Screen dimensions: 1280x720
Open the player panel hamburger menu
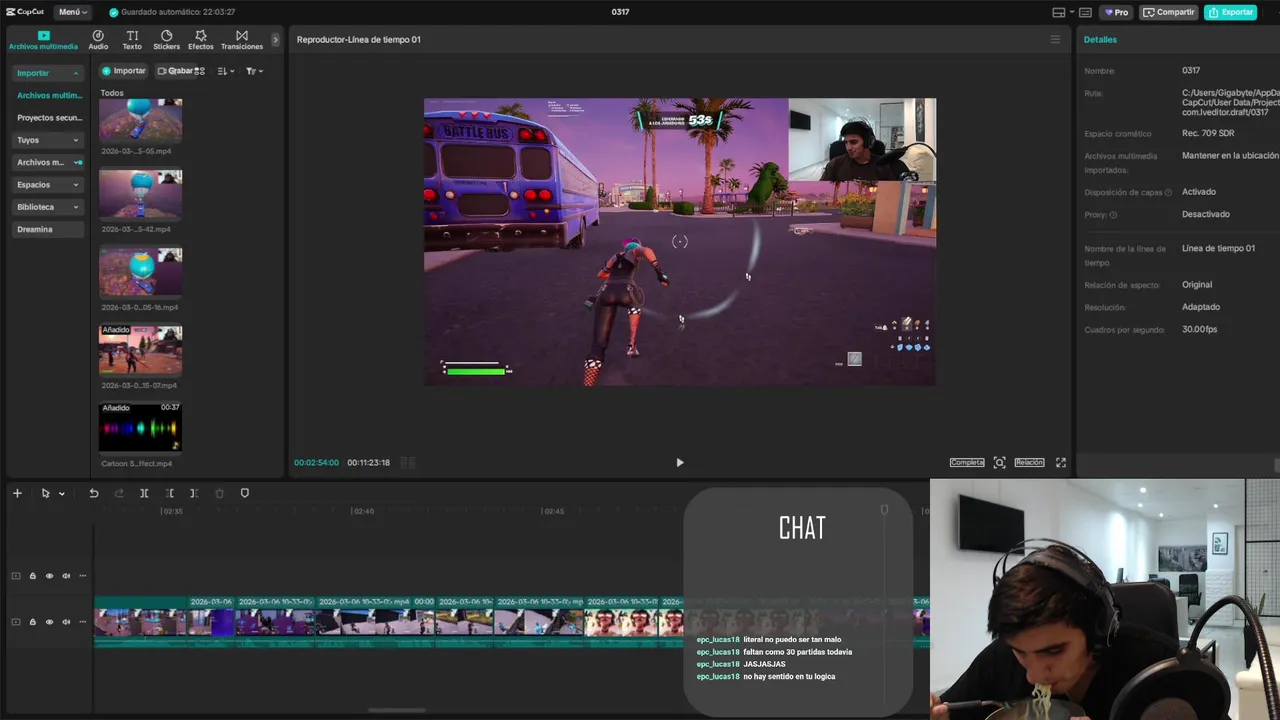(1054, 40)
